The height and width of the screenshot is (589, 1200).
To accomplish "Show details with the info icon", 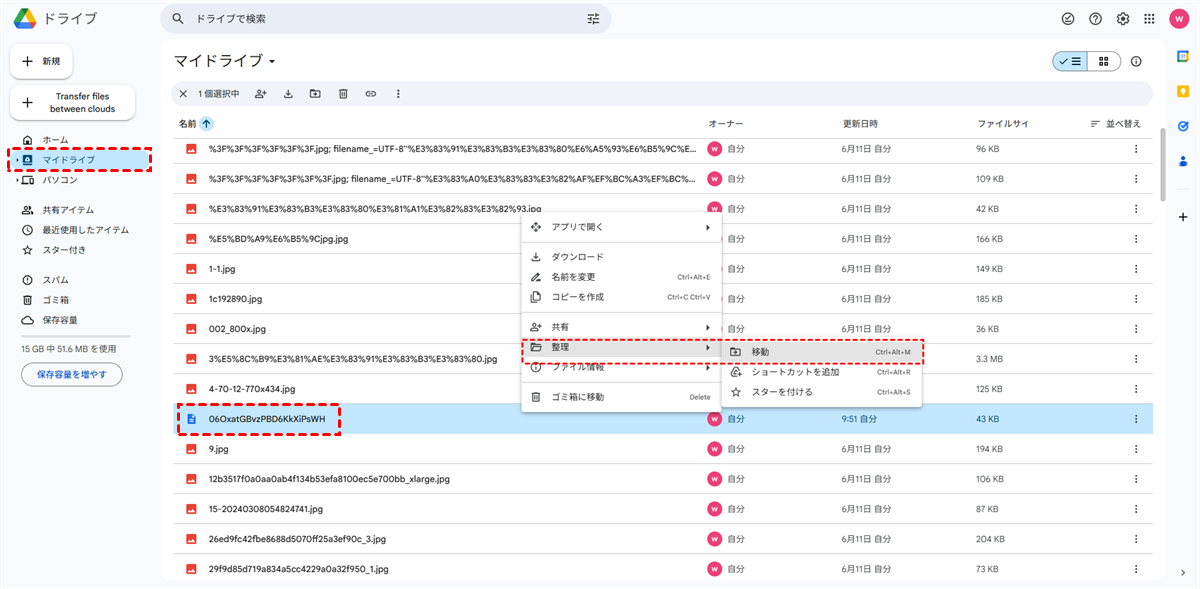I will (x=1136, y=62).
